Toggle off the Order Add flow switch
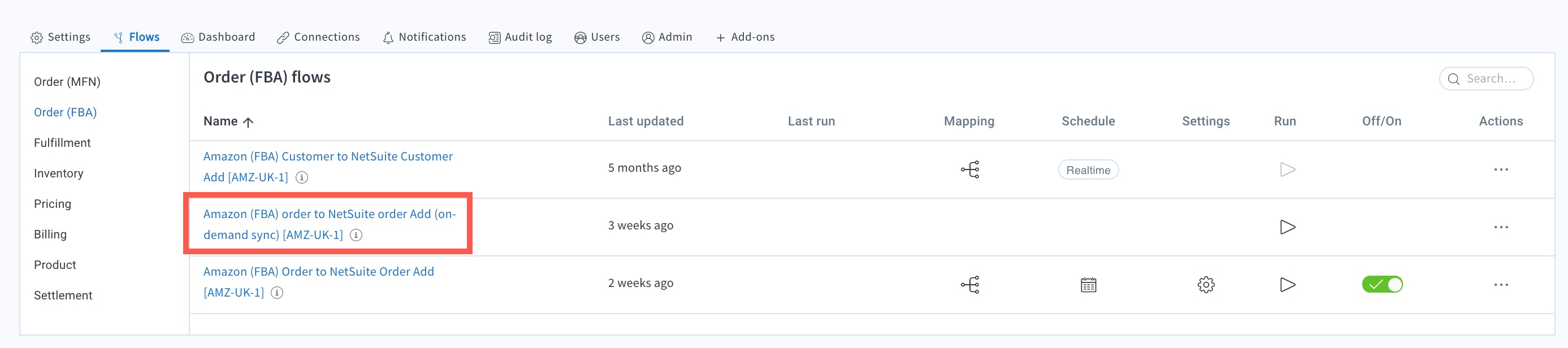This screenshot has width=1568, height=348. (1381, 284)
